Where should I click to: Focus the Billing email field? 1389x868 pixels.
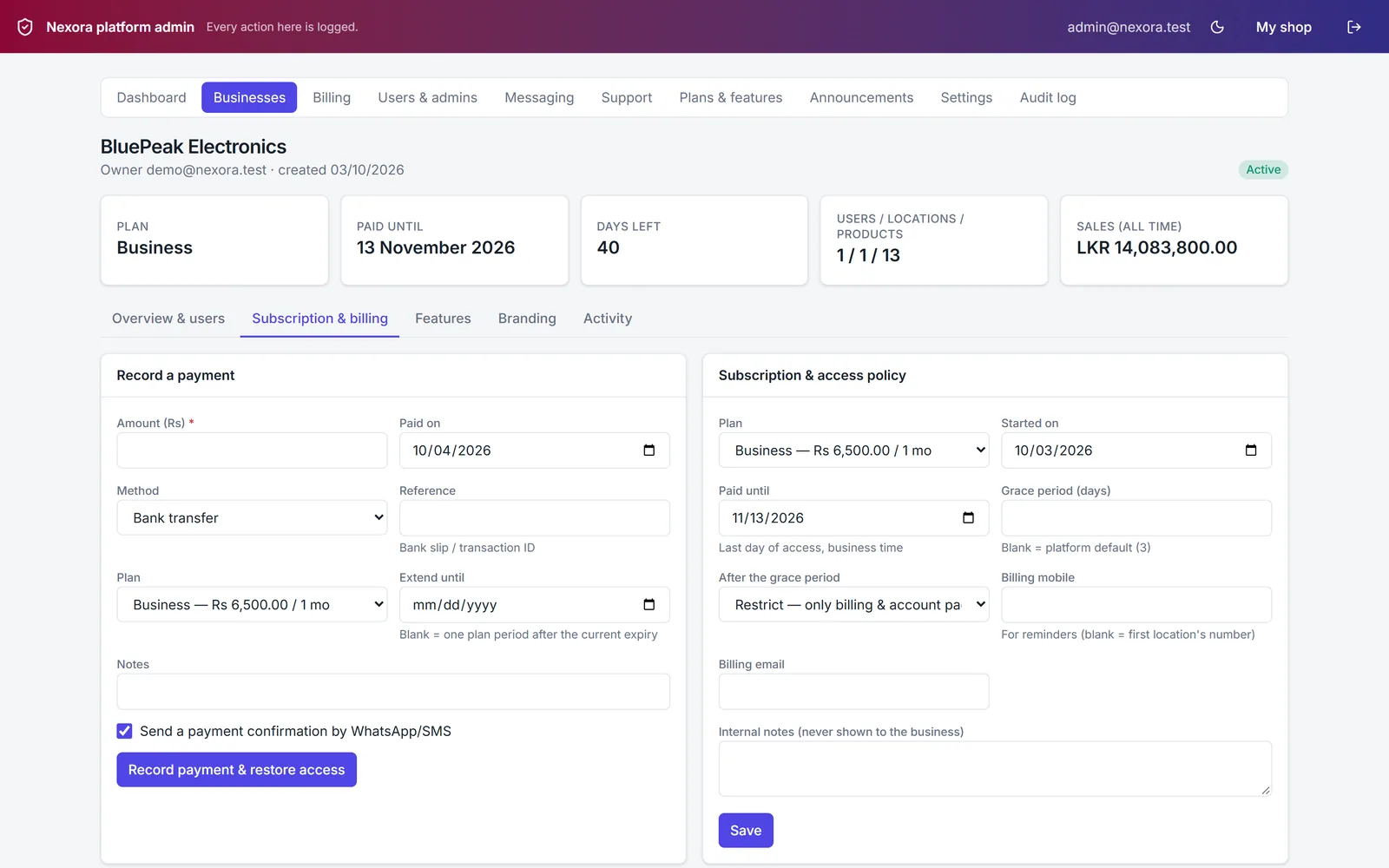click(x=853, y=691)
